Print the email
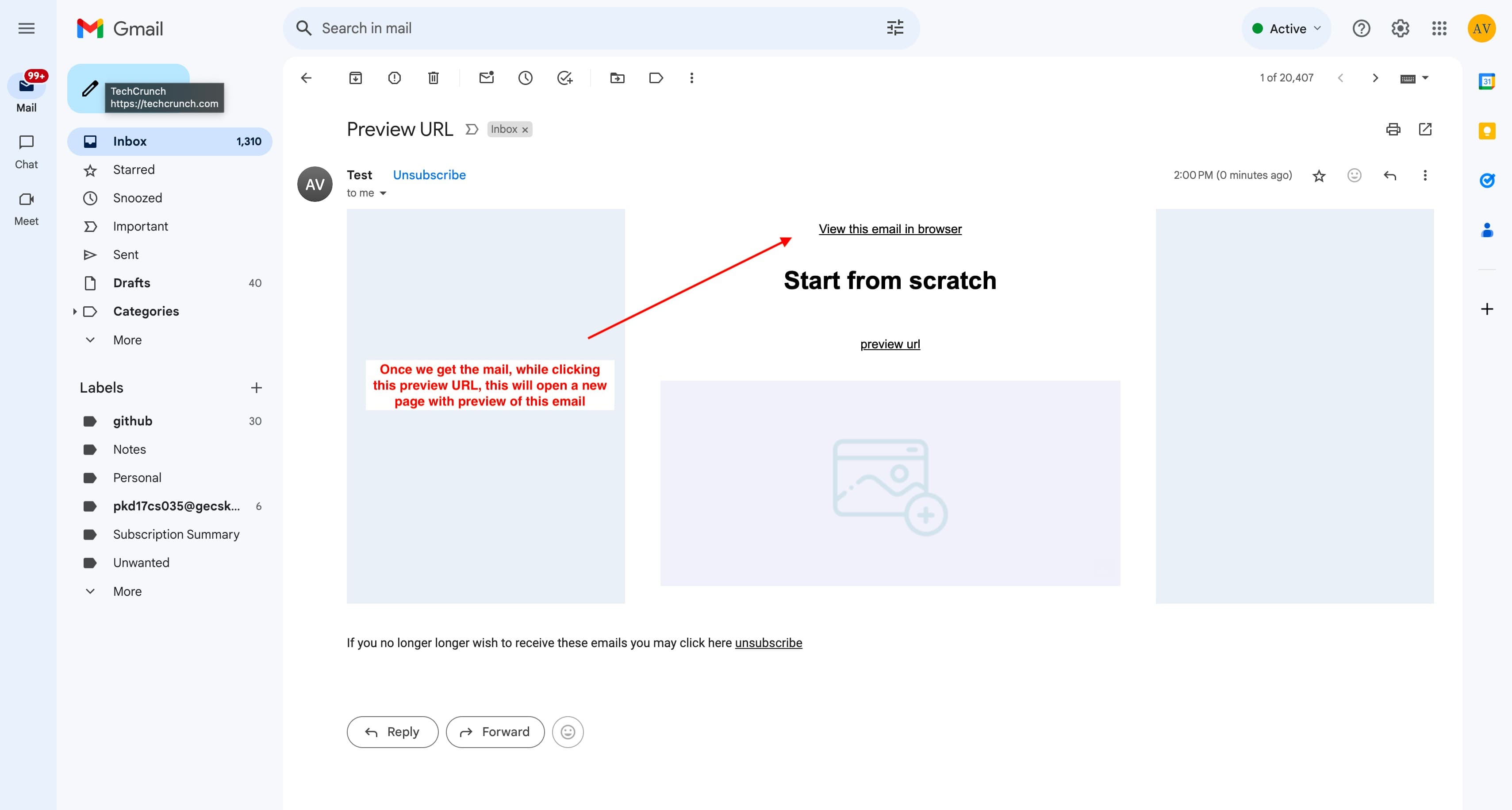 point(1393,129)
